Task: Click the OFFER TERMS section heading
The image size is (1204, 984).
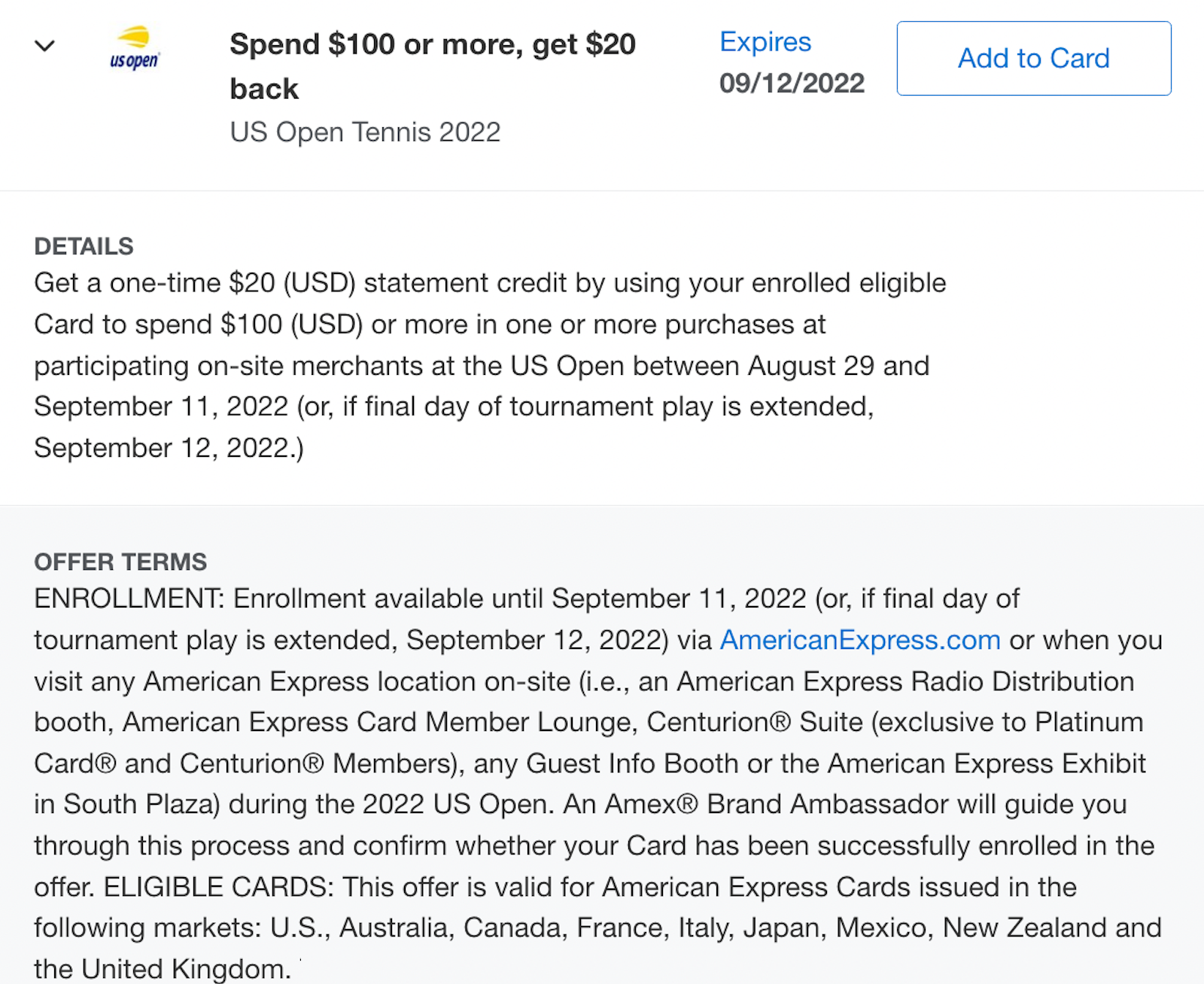Action: [x=120, y=562]
